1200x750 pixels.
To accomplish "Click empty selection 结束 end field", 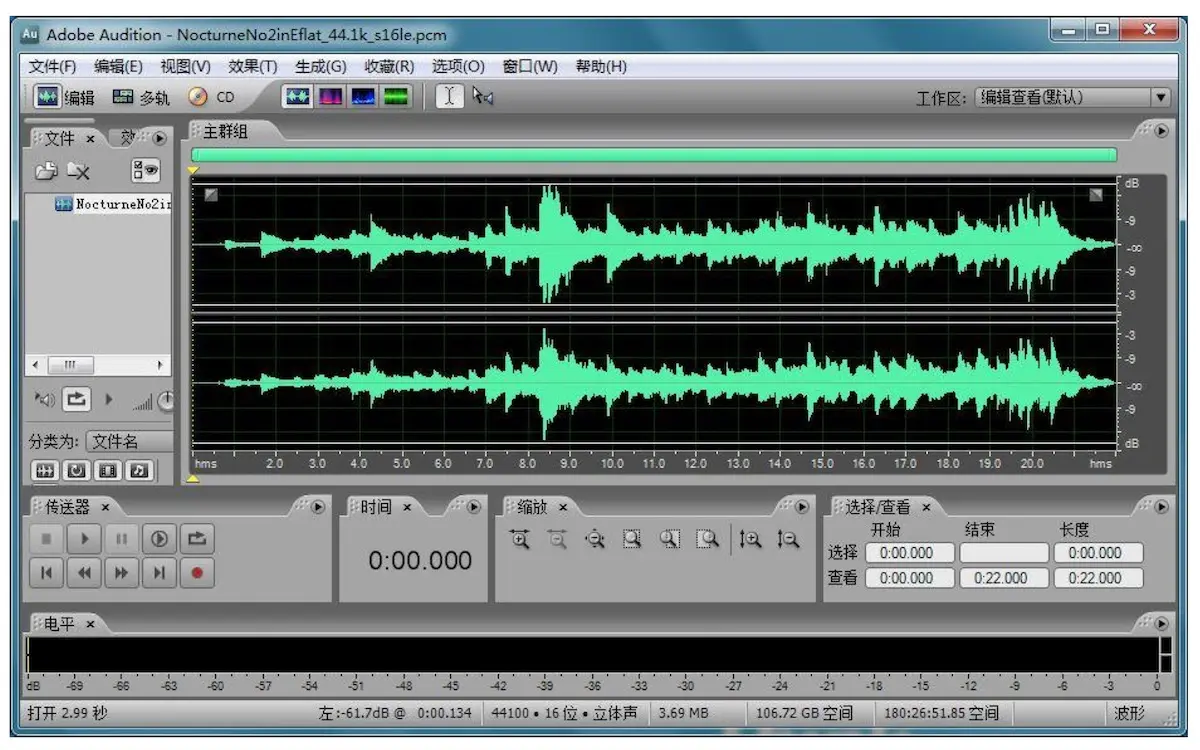I will coord(1004,553).
